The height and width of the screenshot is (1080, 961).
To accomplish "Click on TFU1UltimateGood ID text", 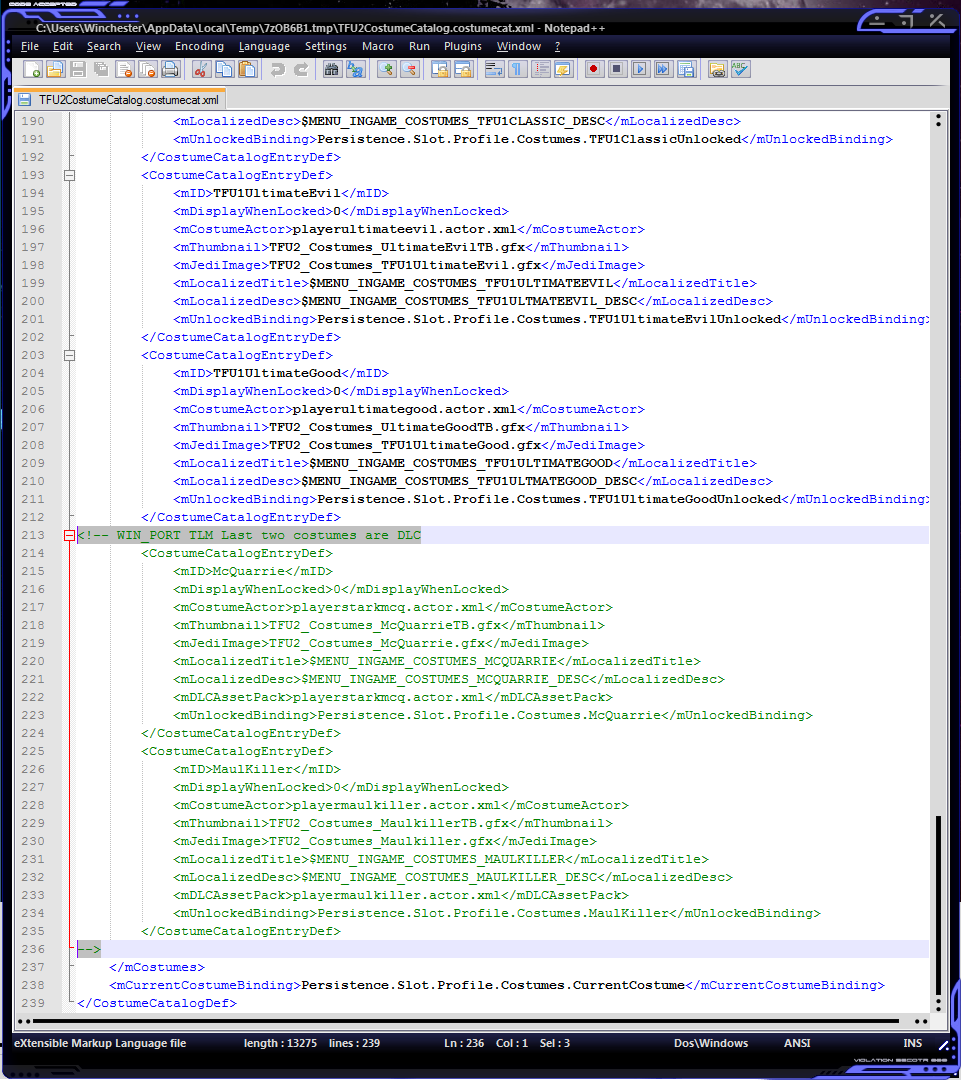I will tap(277, 373).
